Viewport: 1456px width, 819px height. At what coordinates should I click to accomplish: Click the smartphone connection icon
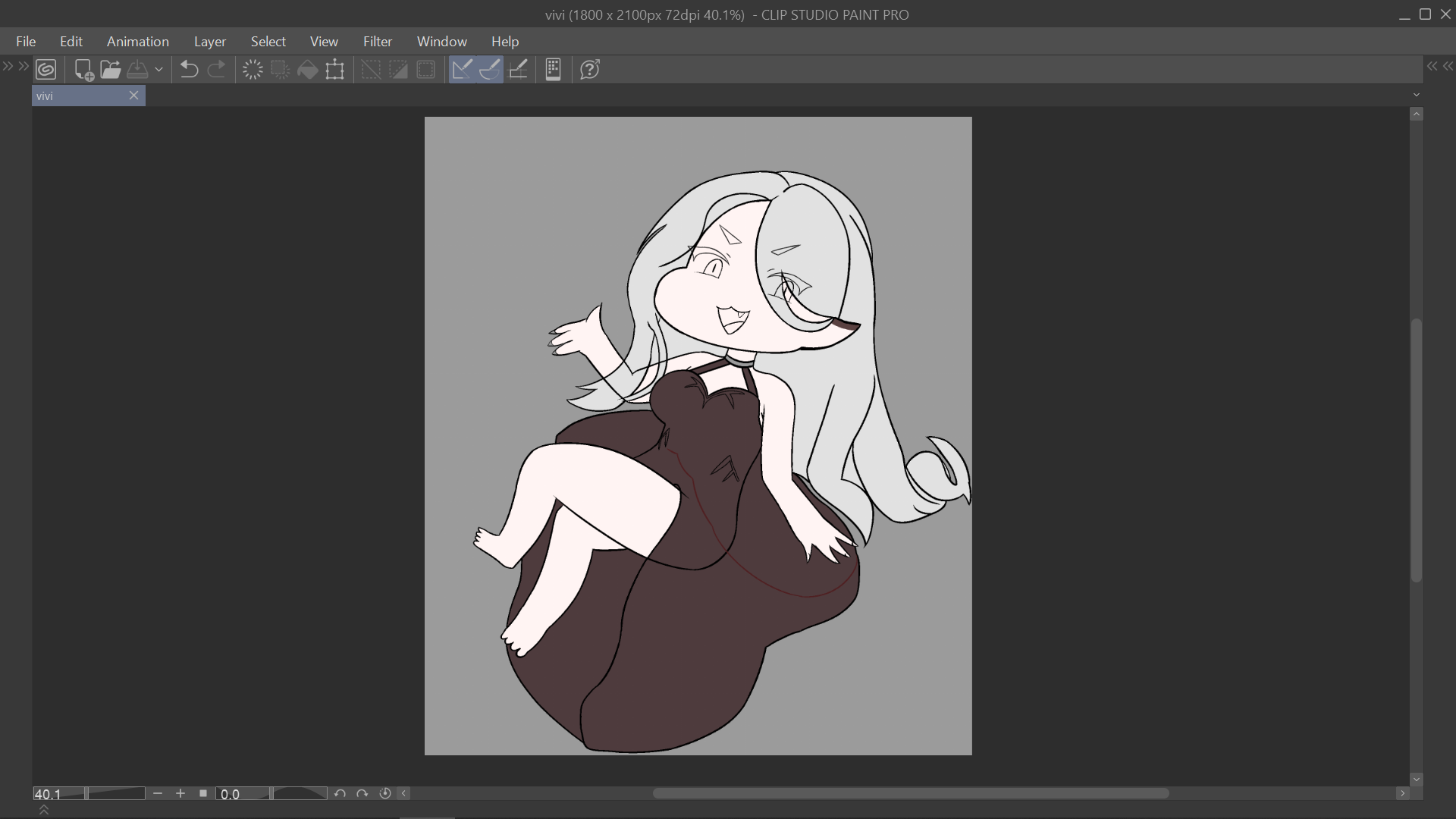point(553,70)
